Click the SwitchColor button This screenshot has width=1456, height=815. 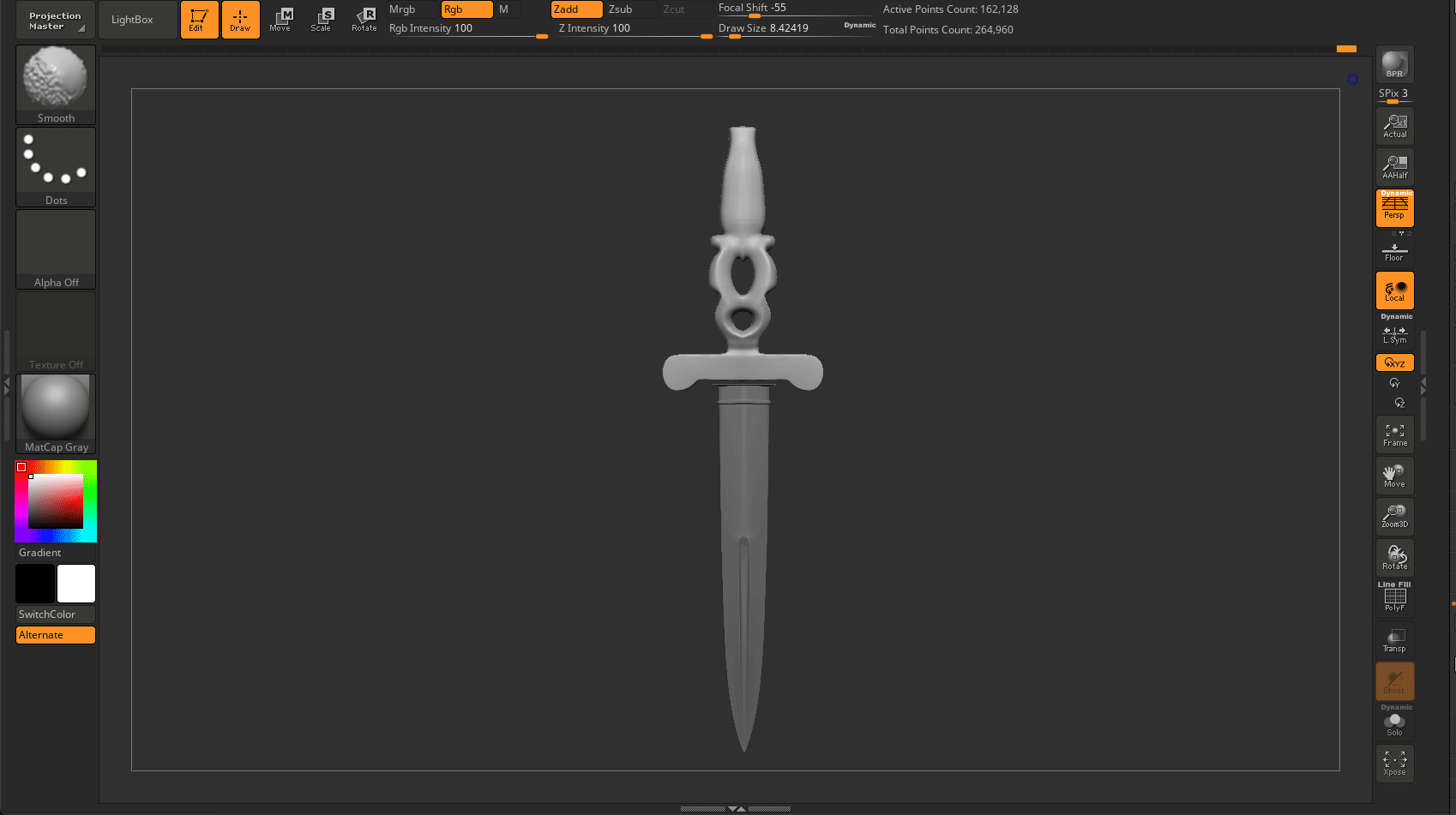click(56, 614)
